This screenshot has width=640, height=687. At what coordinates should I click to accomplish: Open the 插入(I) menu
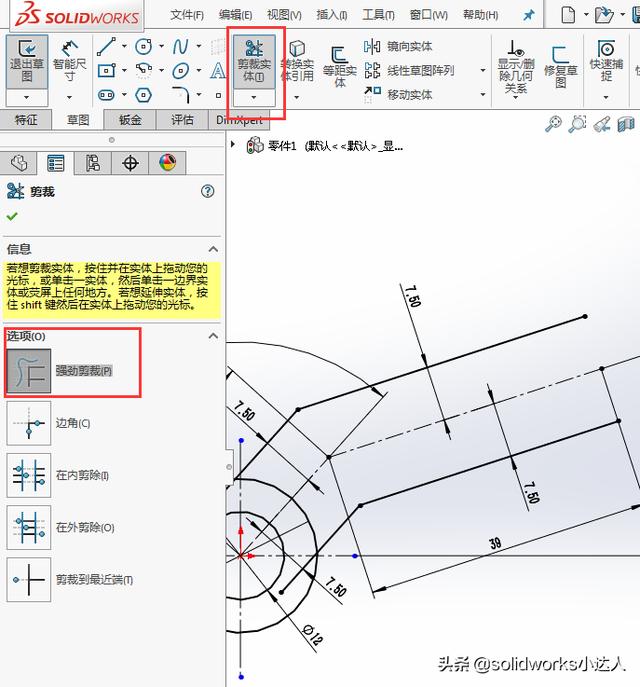point(332,15)
